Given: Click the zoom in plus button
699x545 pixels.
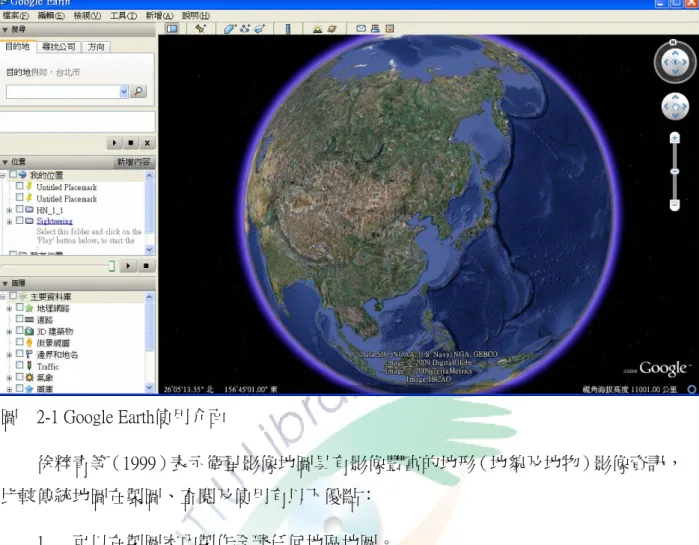Looking at the screenshot, I should click(x=675, y=138).
